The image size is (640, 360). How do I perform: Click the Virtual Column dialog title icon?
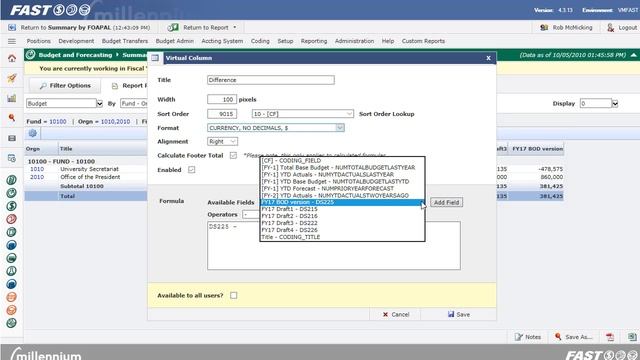pos(155,58)
